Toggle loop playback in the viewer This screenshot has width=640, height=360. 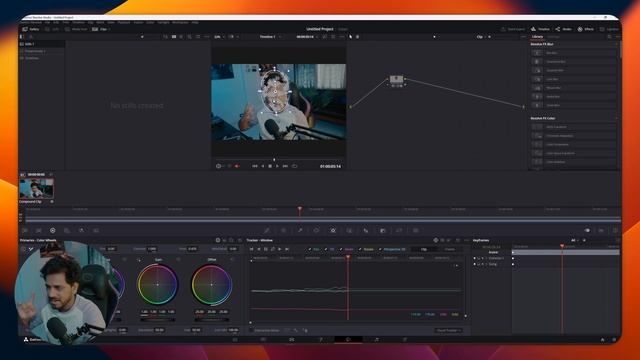click(294, 166)
